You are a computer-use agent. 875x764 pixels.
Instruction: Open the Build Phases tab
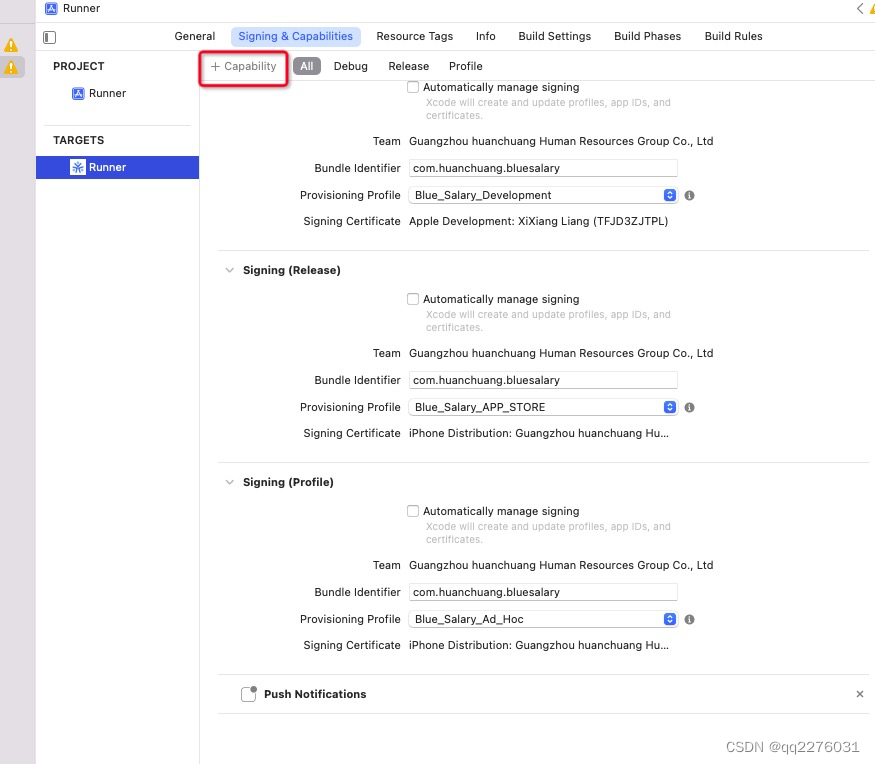click(647, 36)
